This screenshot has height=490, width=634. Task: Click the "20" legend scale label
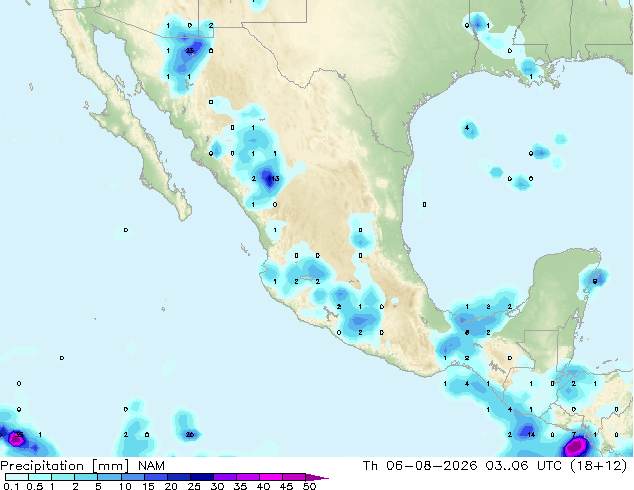[x=171, y=486]
